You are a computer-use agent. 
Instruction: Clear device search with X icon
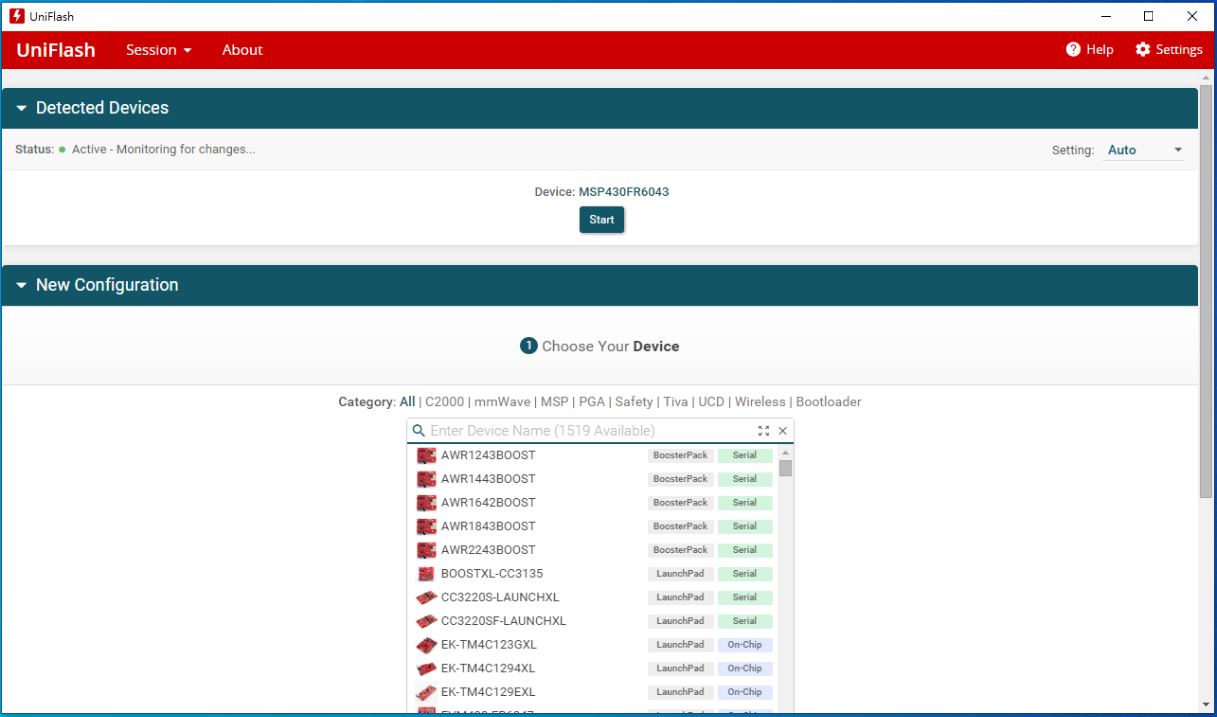[783, 431]
